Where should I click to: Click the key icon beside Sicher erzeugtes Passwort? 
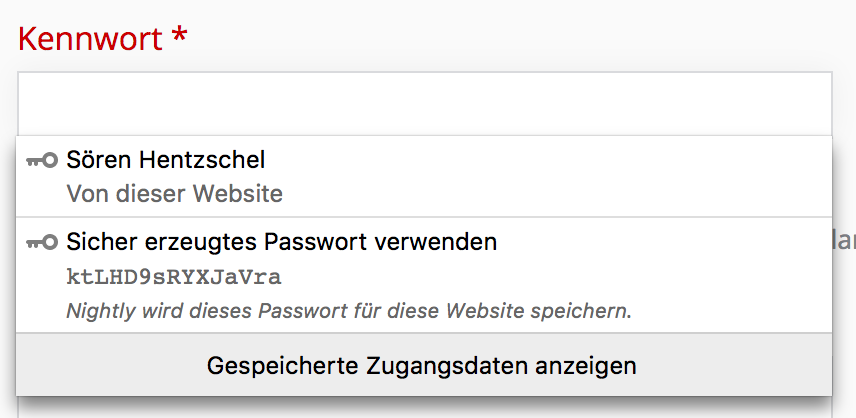click(x=42, y=242)
